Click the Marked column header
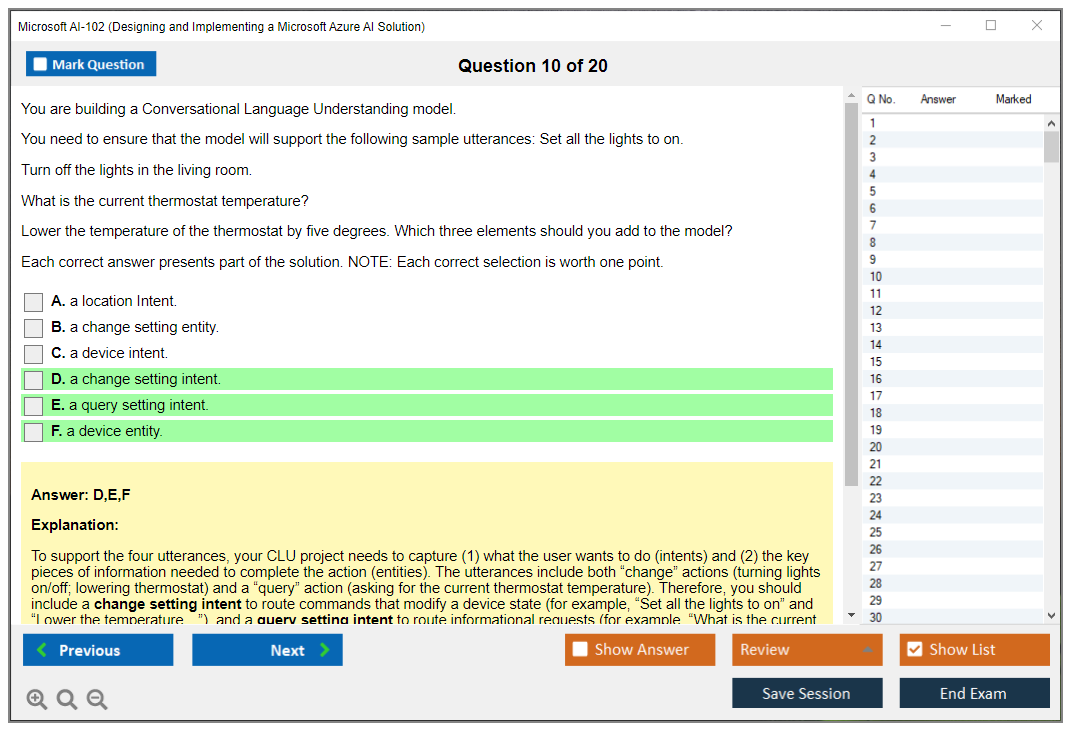Viewport: 1075px width, 735px height. click(x=1013, y=99)
